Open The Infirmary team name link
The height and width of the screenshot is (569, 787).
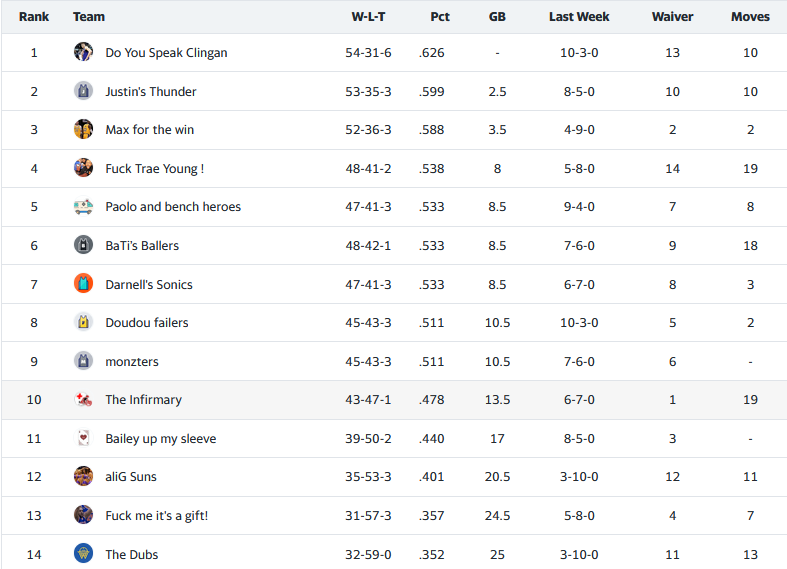143,400
